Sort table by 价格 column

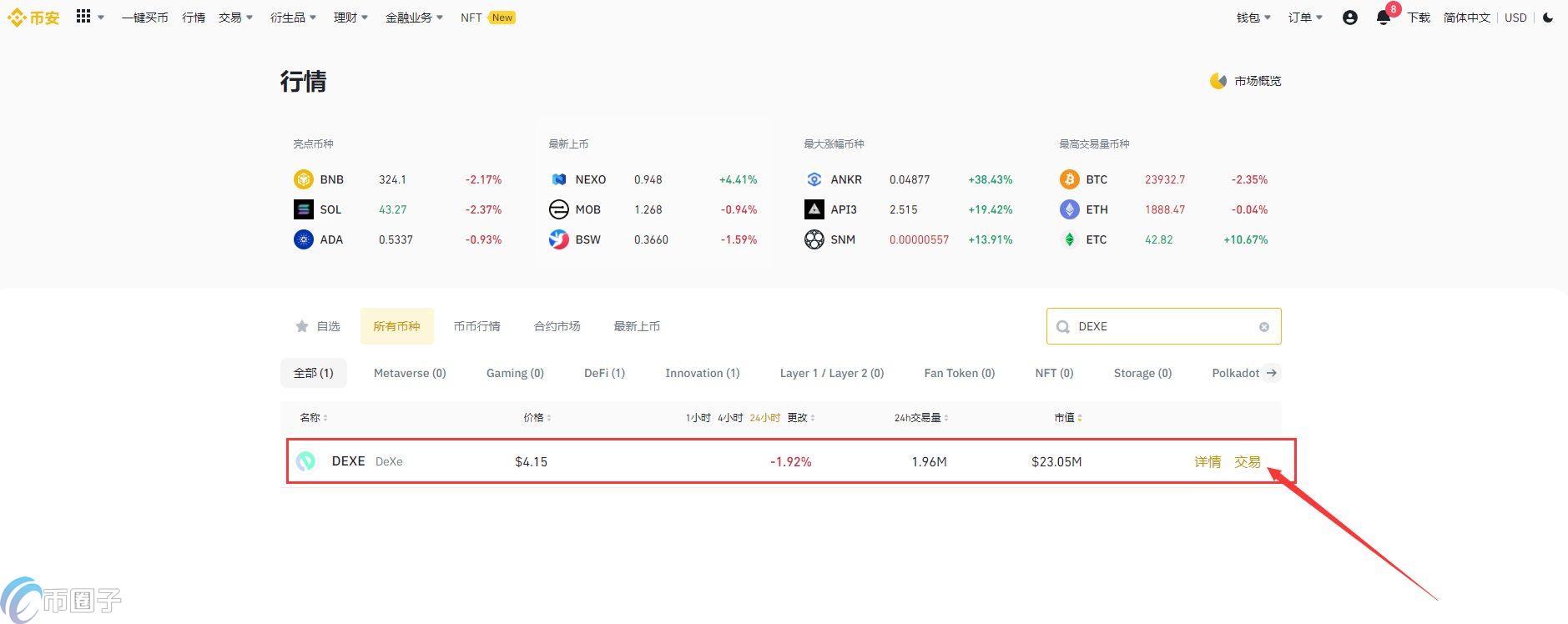pyautogui.click(x=537, y=418)
